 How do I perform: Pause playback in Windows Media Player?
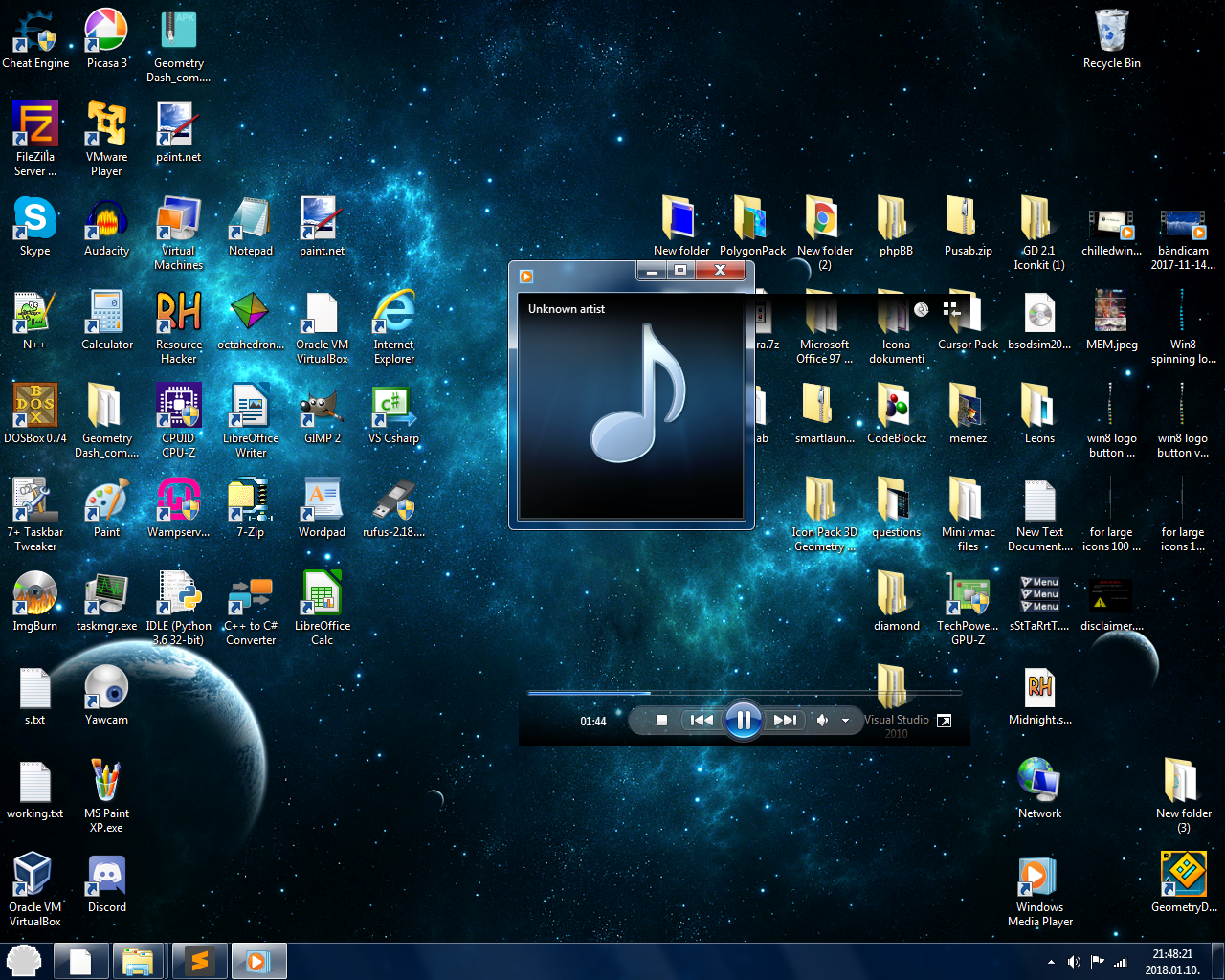pos(743,720)
